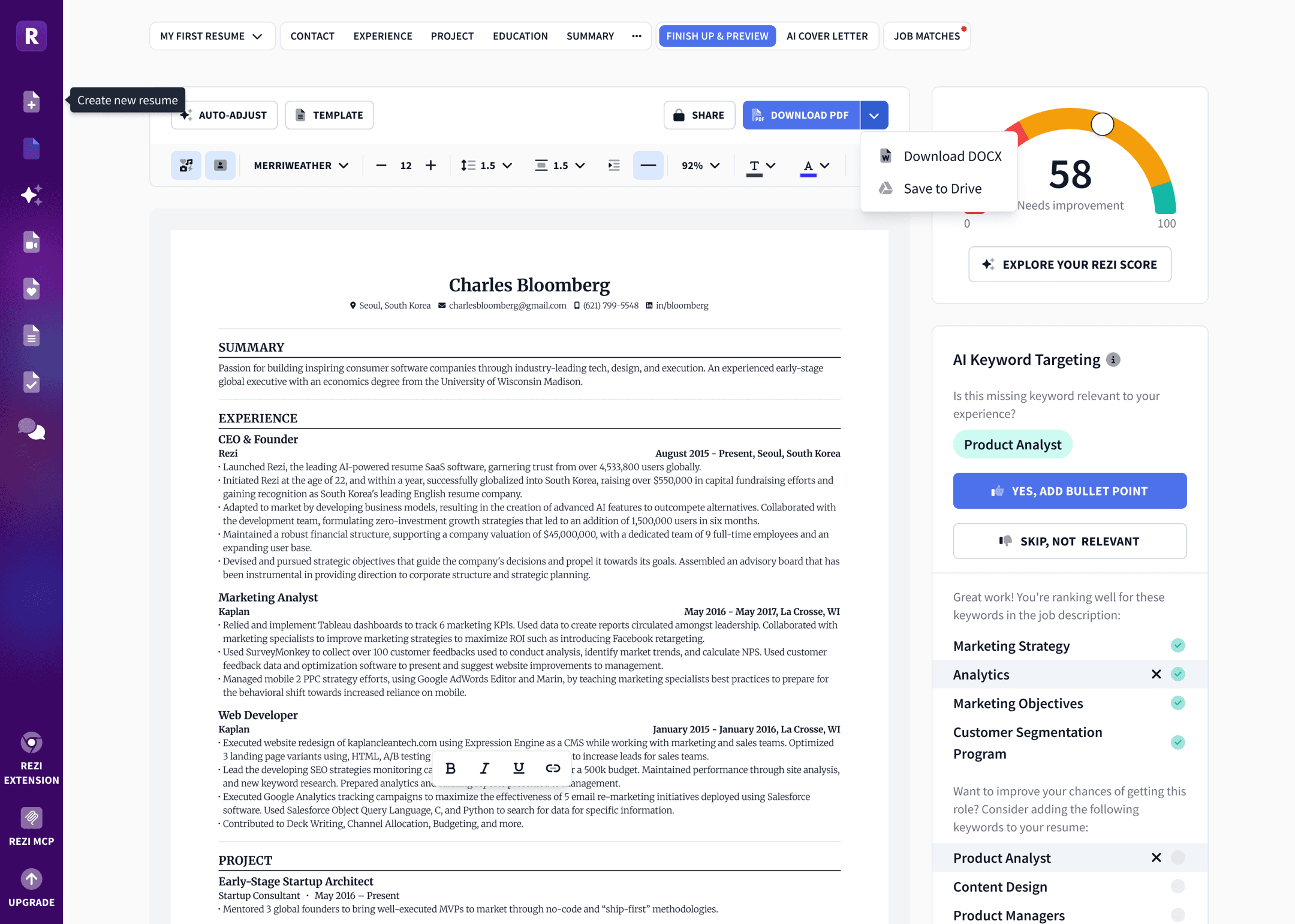Click the Share button
This screenshot has height=924, width=1295.
tap(699, 115)
